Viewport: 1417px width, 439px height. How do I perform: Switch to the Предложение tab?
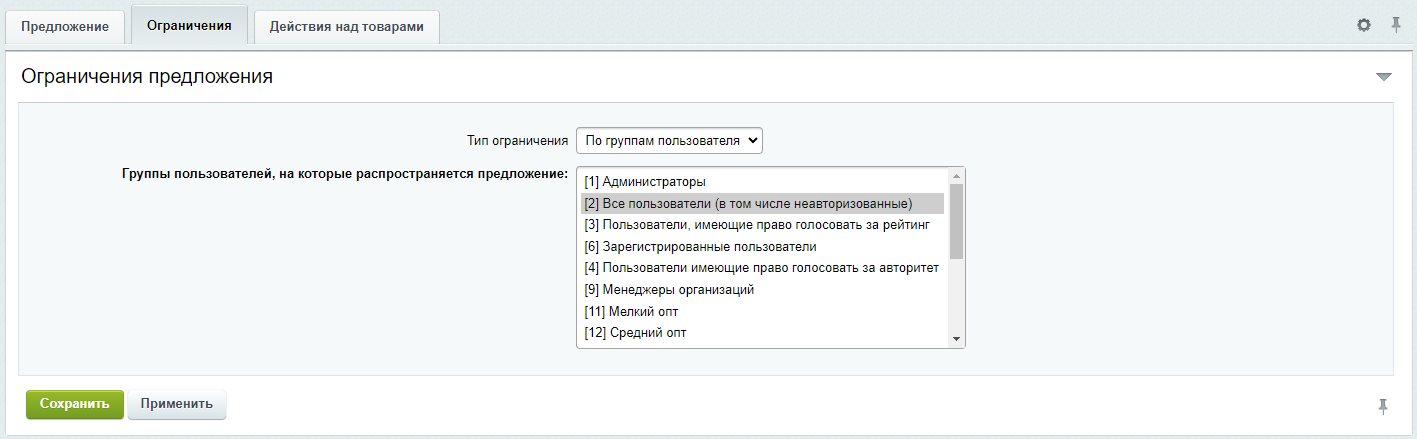65,27
